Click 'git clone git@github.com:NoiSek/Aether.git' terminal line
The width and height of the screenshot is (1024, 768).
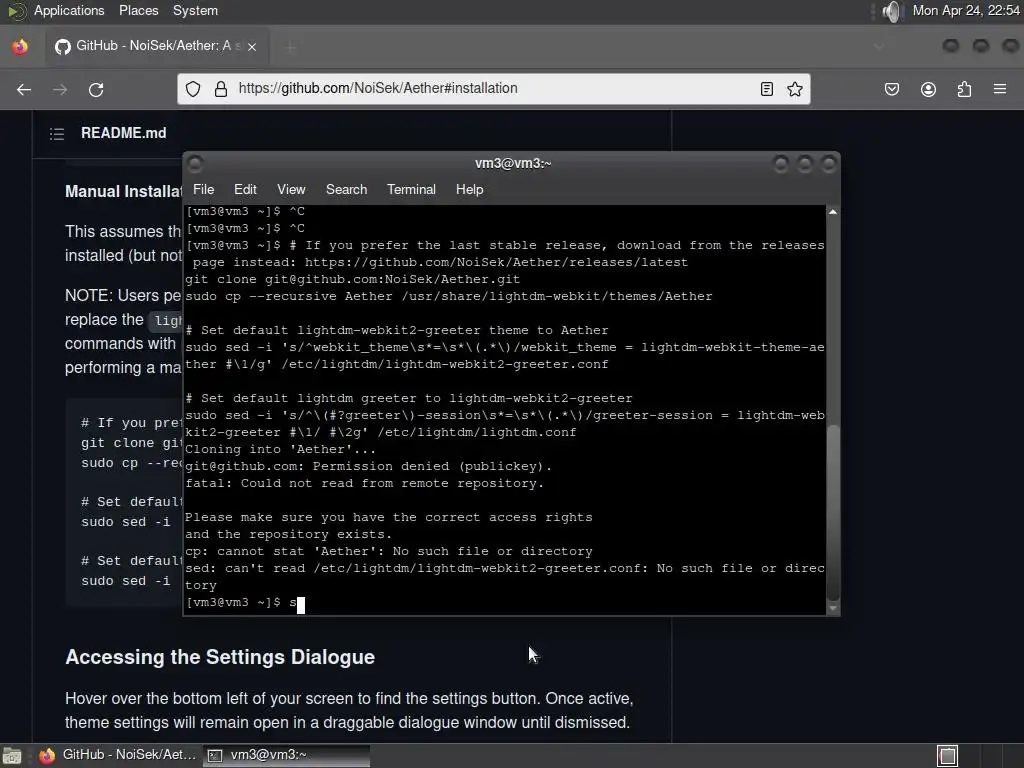pos(353,280)
